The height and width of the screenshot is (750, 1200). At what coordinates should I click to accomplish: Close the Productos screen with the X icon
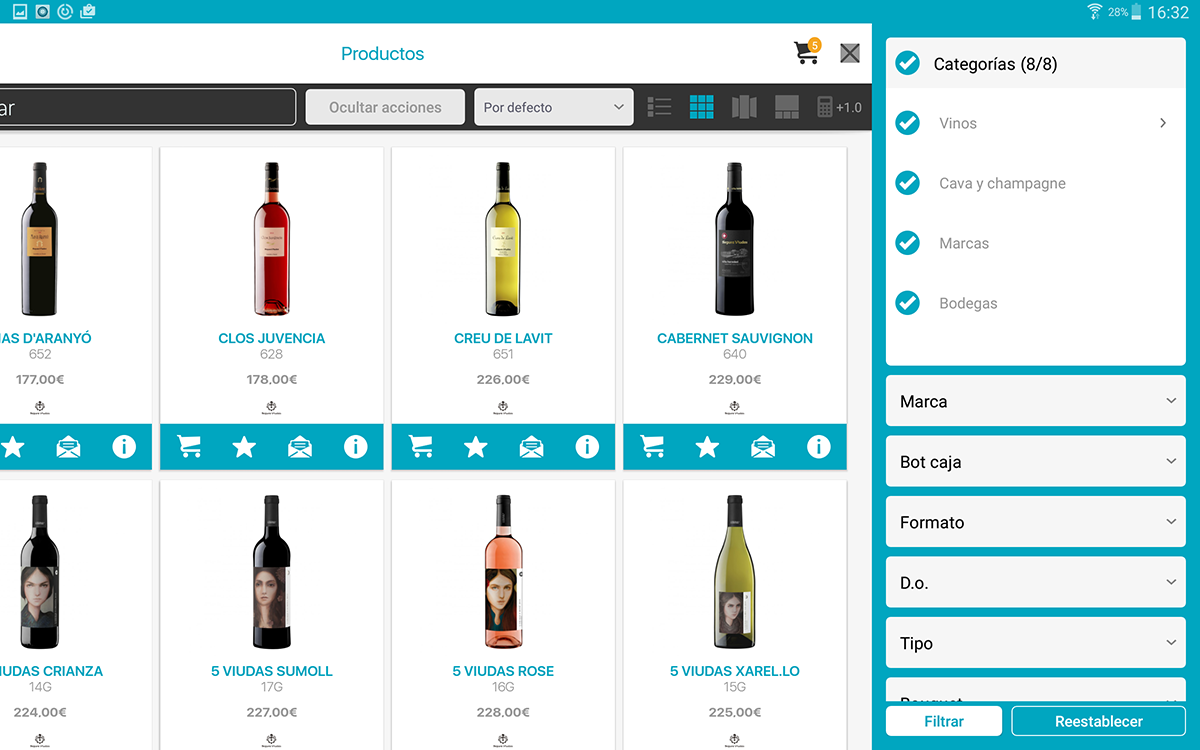(x=850, y=53)
